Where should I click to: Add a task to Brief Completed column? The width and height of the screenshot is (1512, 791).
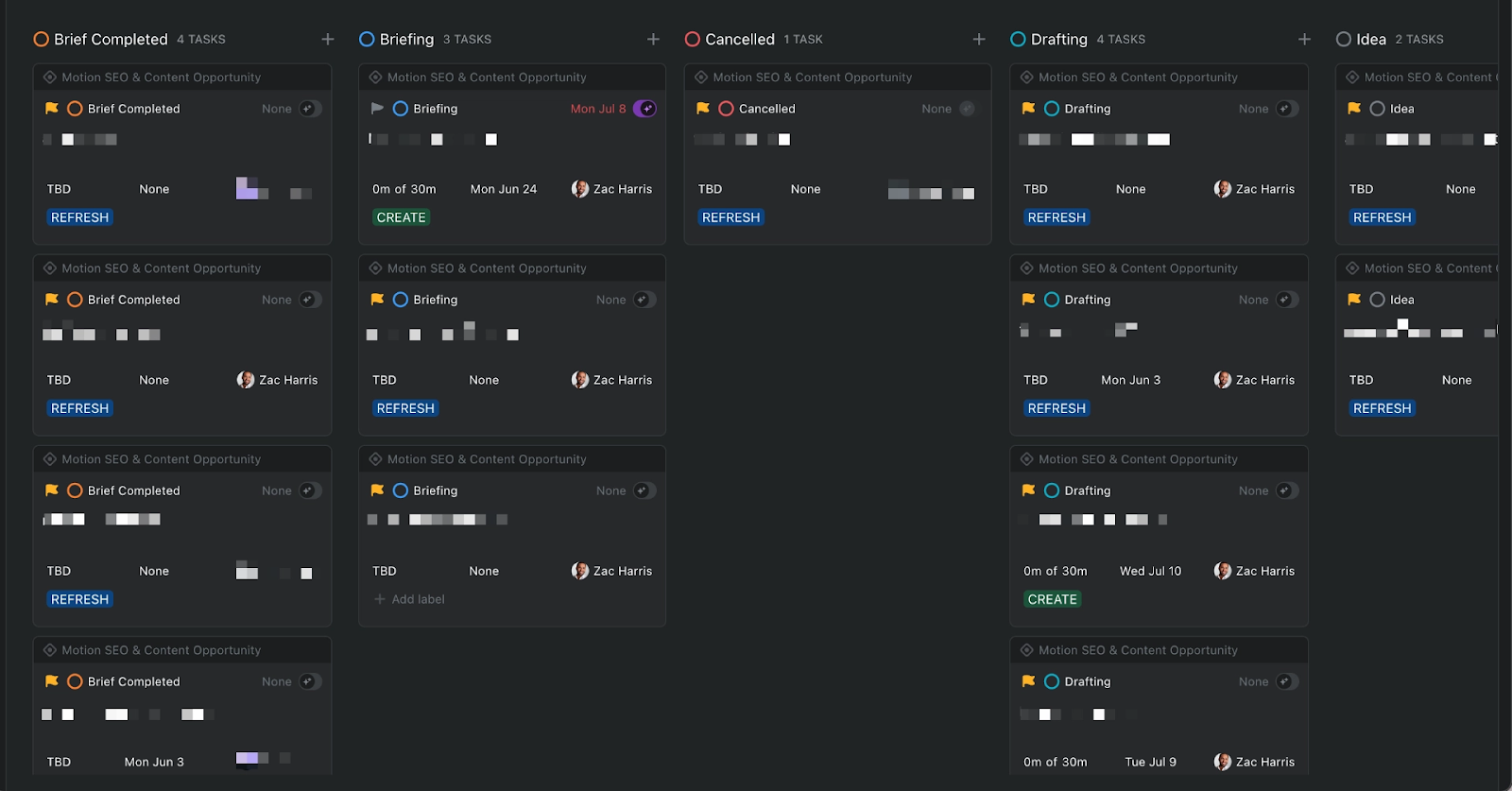click(x=328, y=39)
